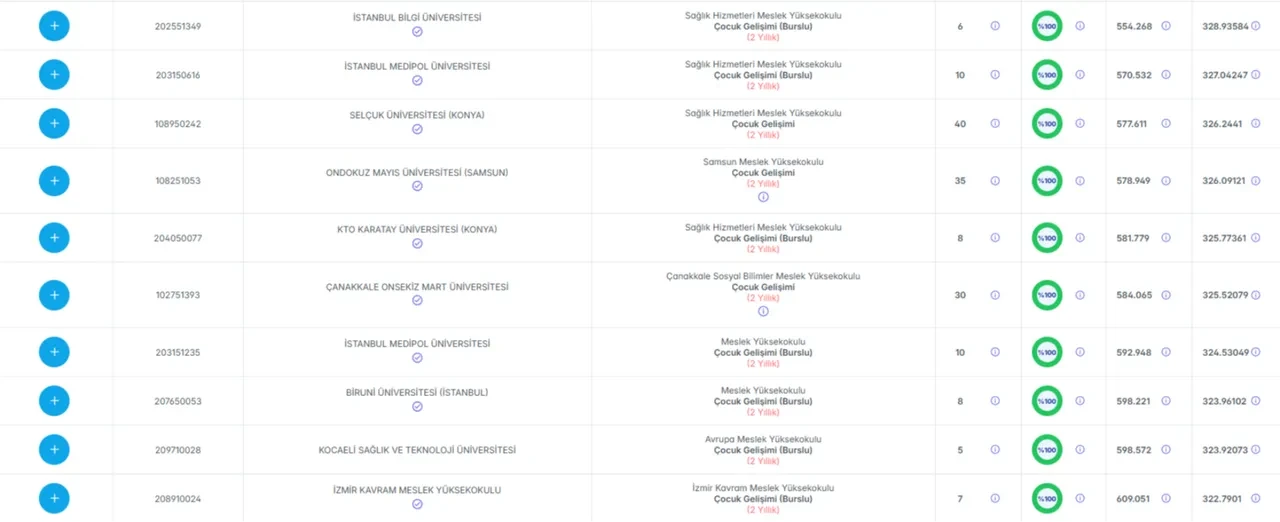This screenshot has height=522, width=1280.
Task: Toggle verified check under İstanbul Bilgi Üniversitesi
Action: [x=417, y=32]
